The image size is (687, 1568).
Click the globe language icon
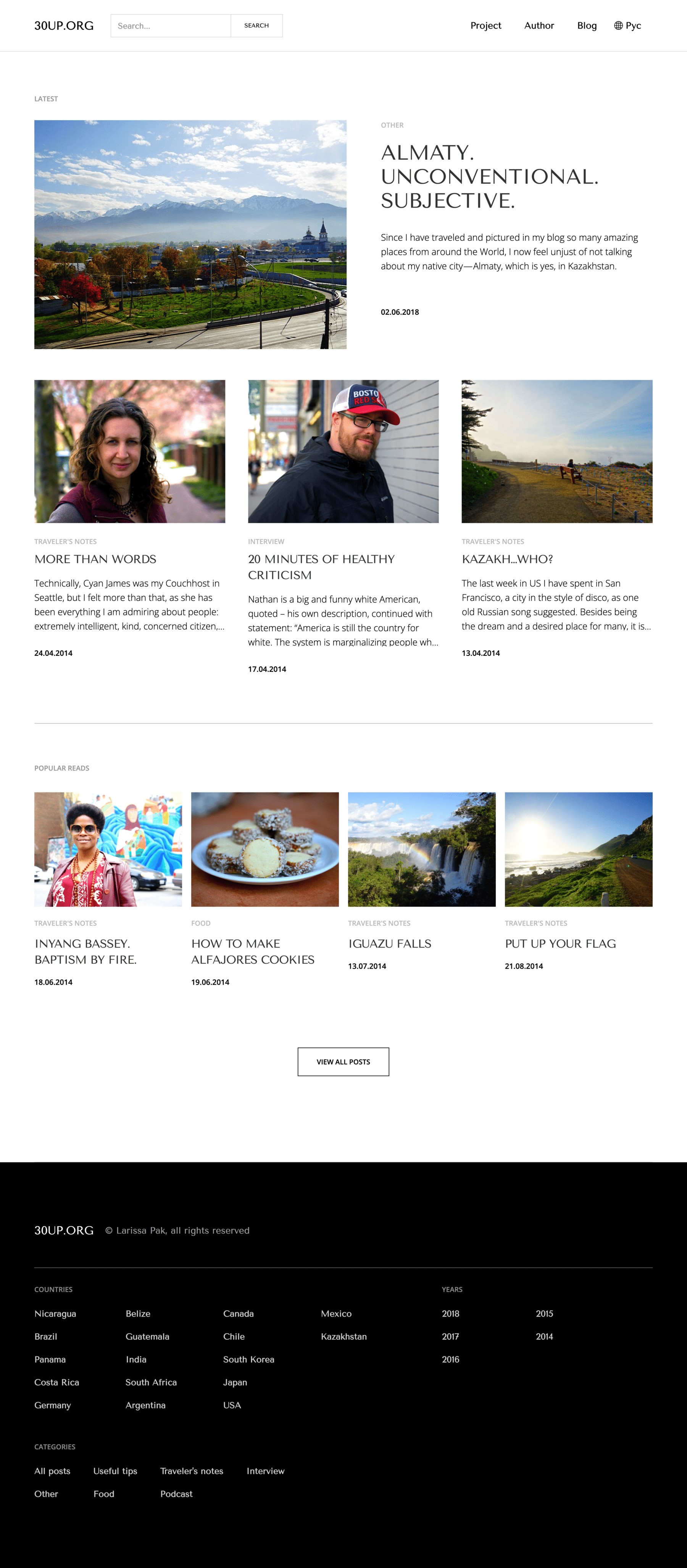618,26
